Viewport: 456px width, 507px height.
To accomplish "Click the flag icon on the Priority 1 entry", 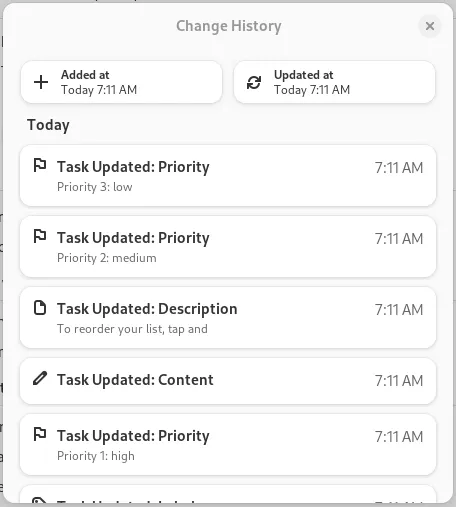I will [x=40, y=434].
